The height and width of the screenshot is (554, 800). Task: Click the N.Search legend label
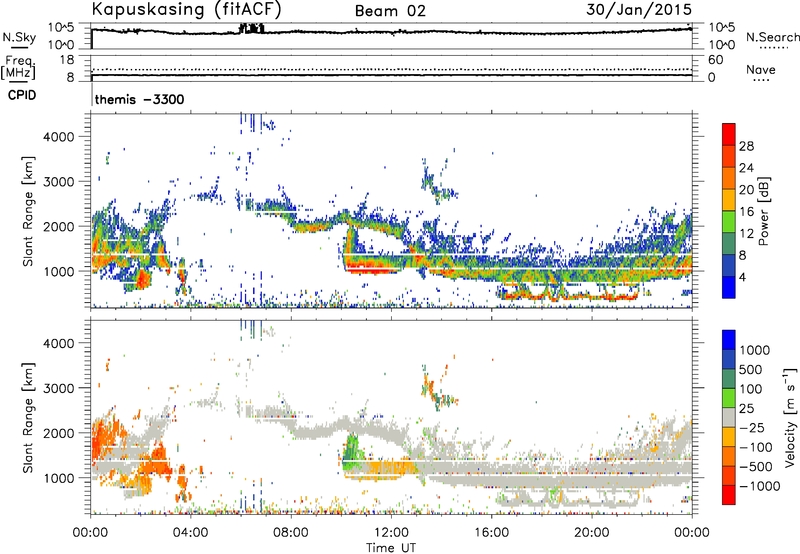772,37
